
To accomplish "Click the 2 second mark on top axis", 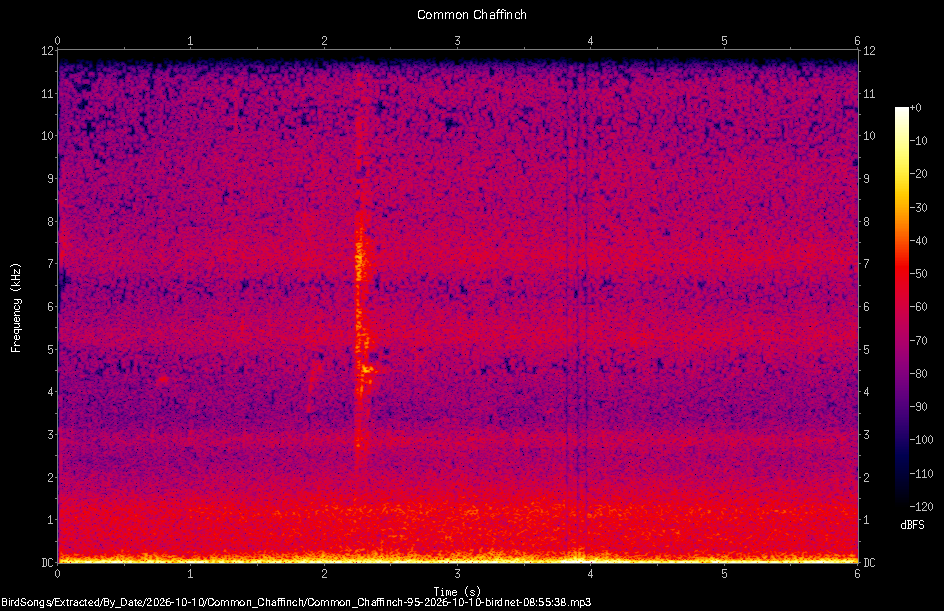I will (324, 41).
